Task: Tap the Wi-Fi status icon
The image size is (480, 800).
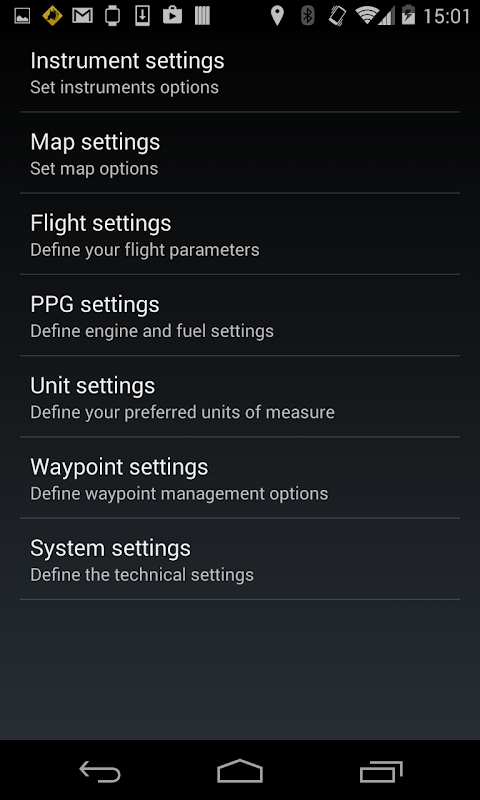Action: (x=366, y=15)
